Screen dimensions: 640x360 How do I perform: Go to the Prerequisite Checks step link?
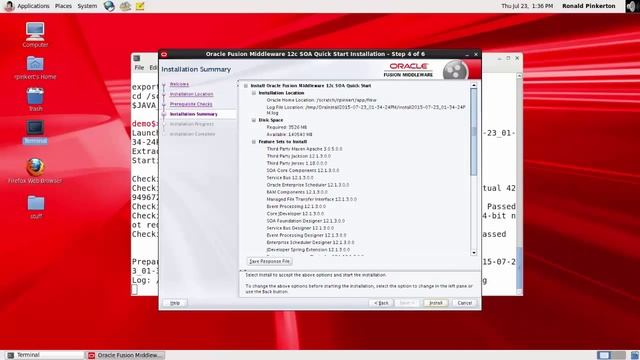[x=191, y=104]
